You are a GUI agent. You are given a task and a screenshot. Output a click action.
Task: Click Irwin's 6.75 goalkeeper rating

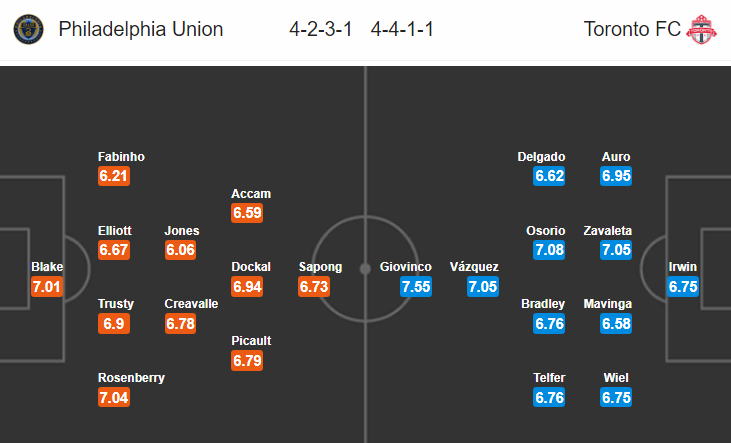pos(683,286)
